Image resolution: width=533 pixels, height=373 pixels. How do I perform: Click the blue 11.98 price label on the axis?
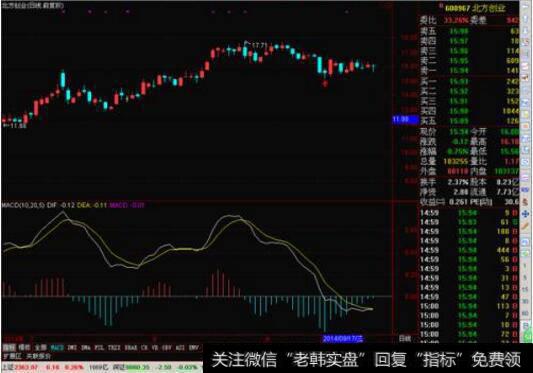[405, 119]
